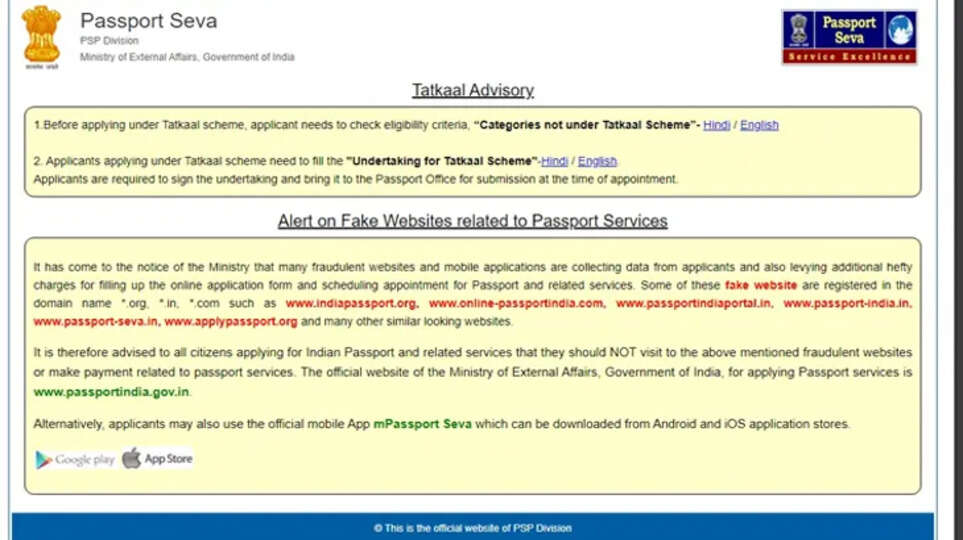Click the Passport Seva title text

tap(149, 21)
